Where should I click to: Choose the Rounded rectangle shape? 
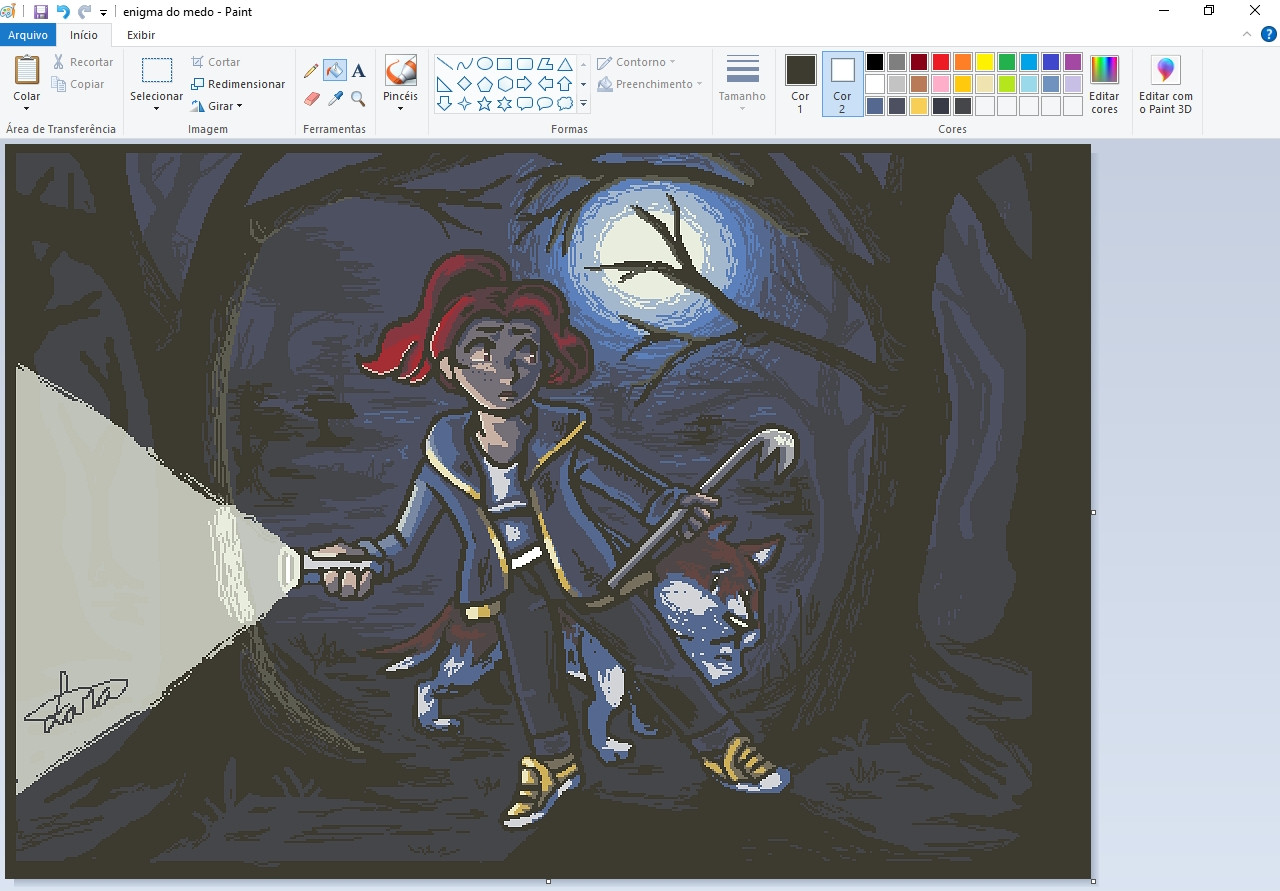[525, 64]
